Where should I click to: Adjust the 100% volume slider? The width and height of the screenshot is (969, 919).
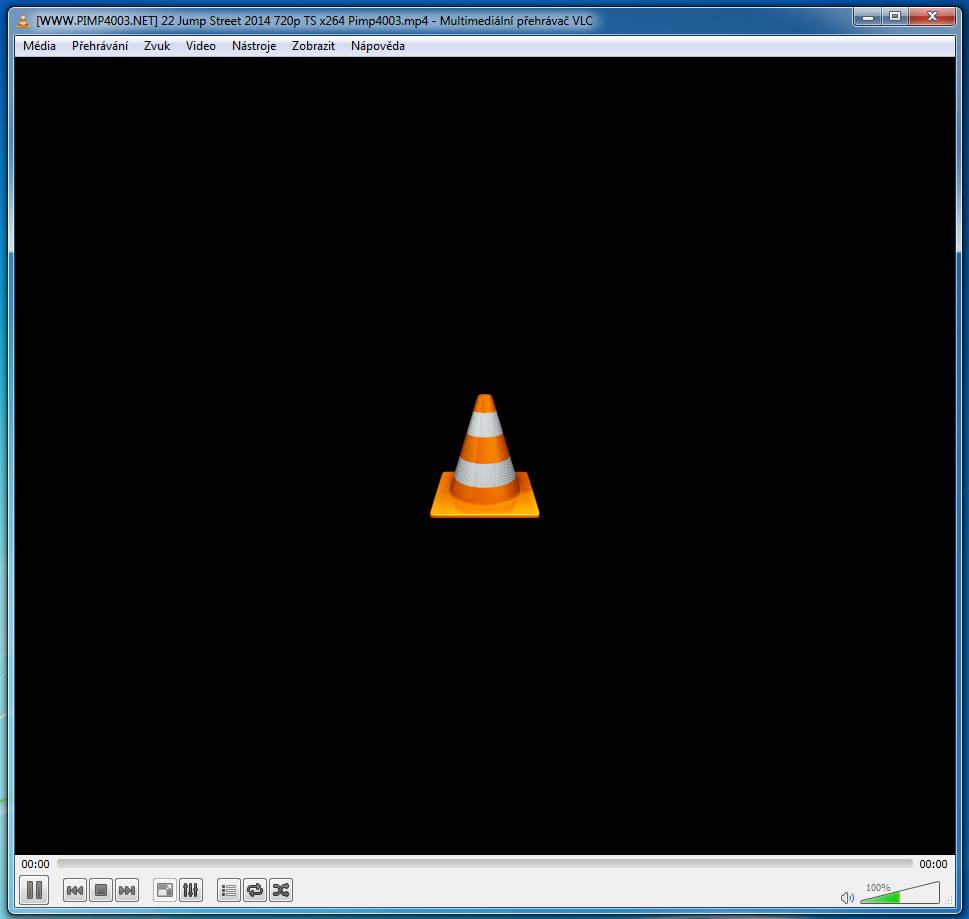pyautogui.click(x=900, y=893)
